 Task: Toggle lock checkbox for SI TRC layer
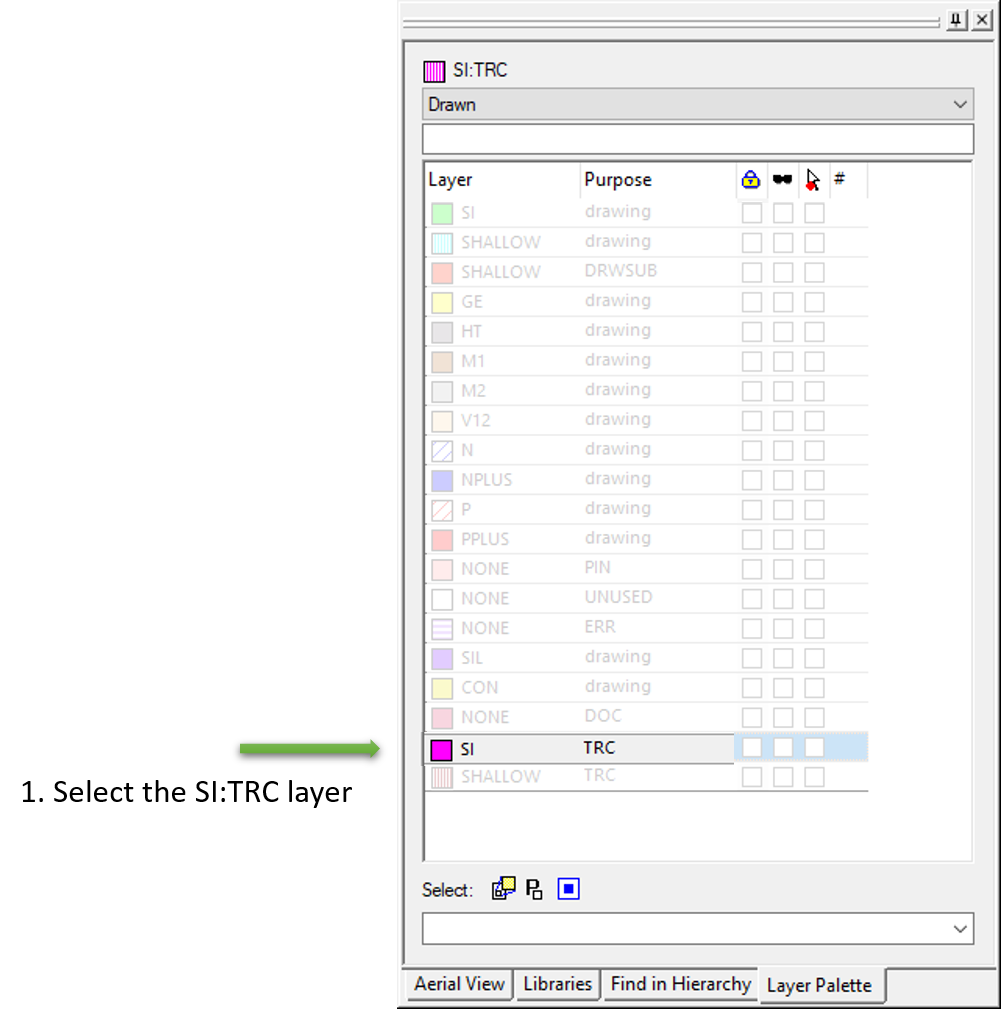[752, 748]
